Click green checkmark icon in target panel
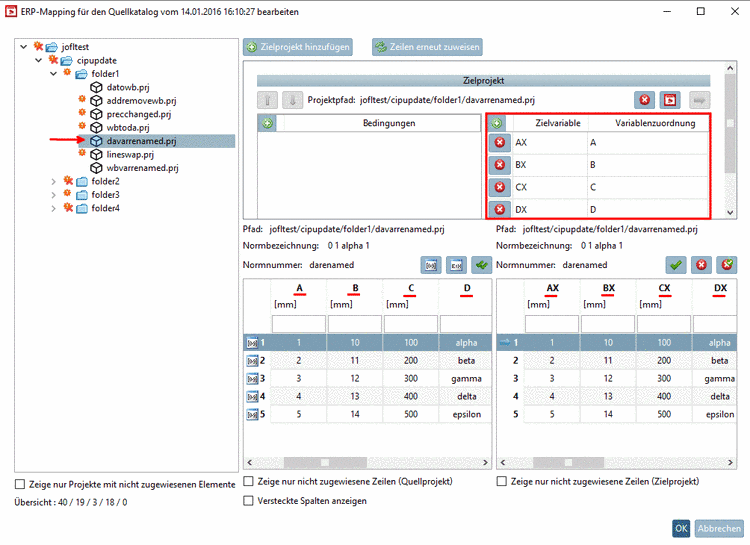The image size is (750, 545). [x=676, y=265]
